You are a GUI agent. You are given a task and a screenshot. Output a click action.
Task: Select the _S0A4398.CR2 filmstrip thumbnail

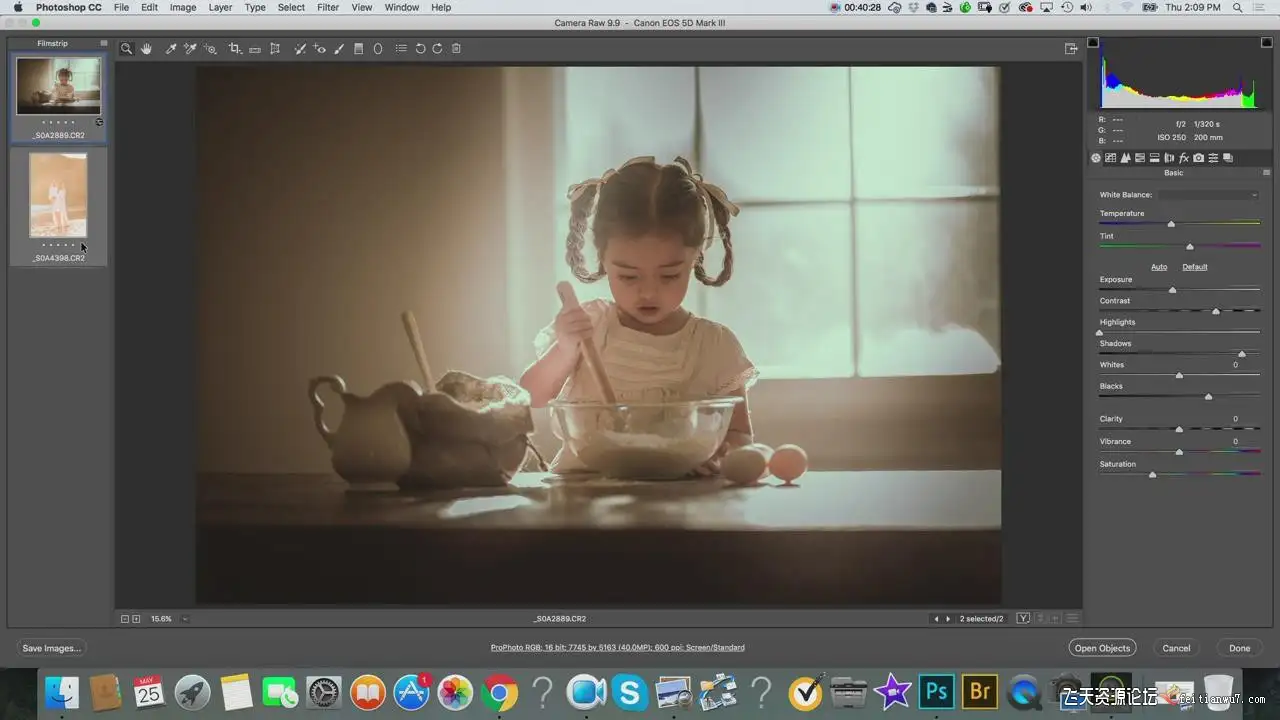pyautogui.click(x=58, y=195)
